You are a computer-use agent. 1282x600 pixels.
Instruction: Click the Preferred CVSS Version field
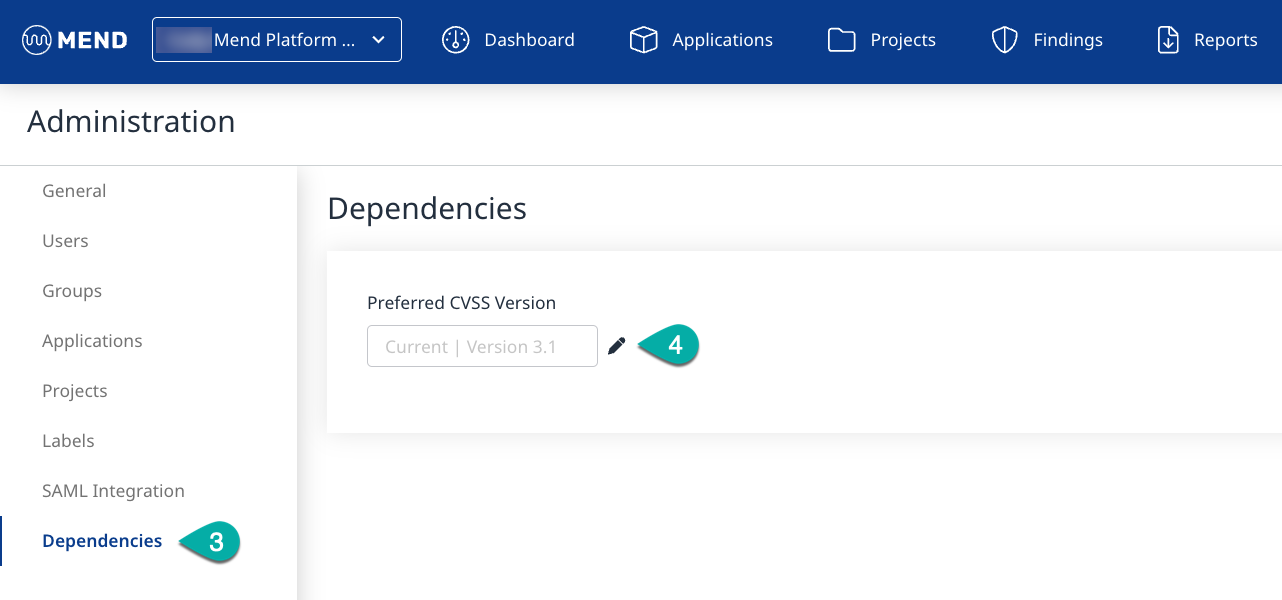[482, 346]
